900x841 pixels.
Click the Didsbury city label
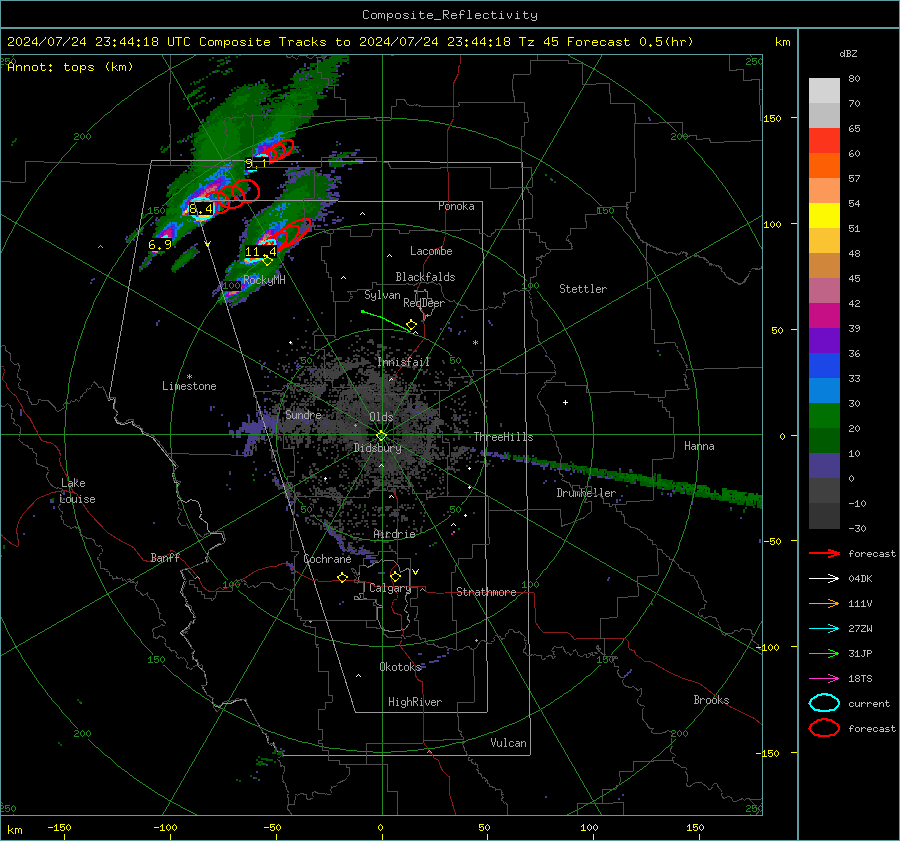[x=377, y=448]
